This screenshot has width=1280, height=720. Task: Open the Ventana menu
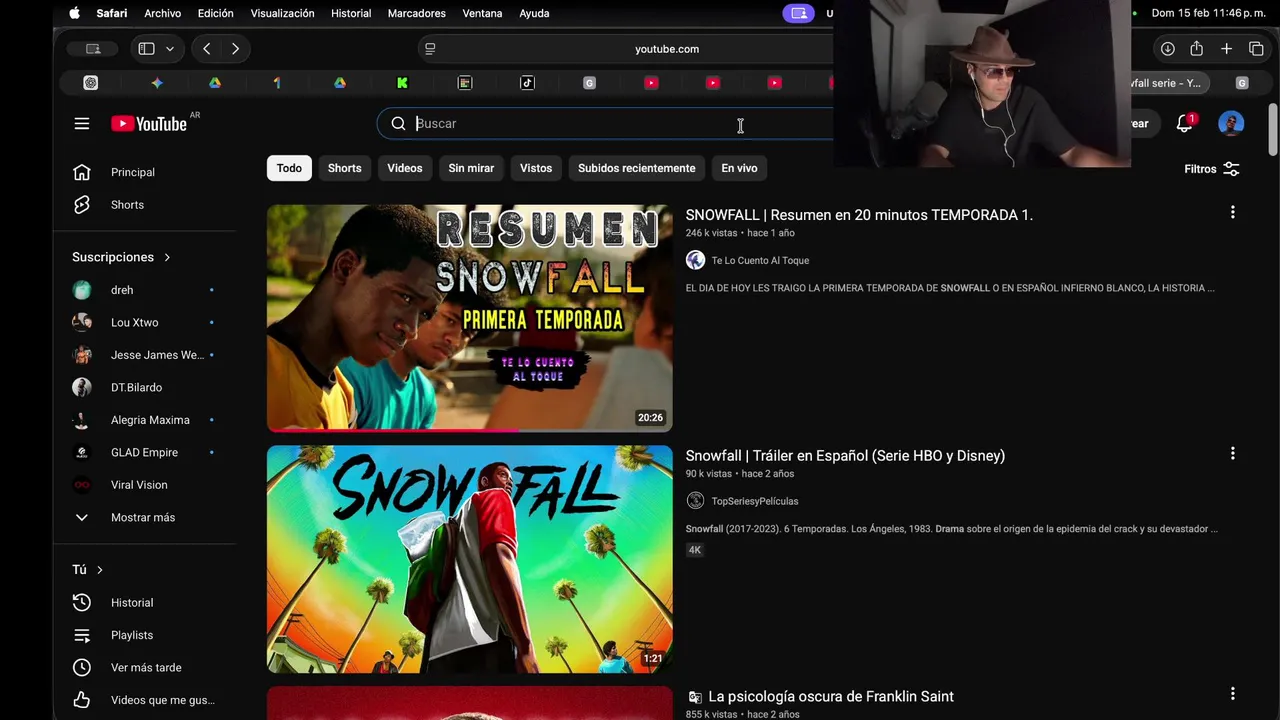point(482,13)
